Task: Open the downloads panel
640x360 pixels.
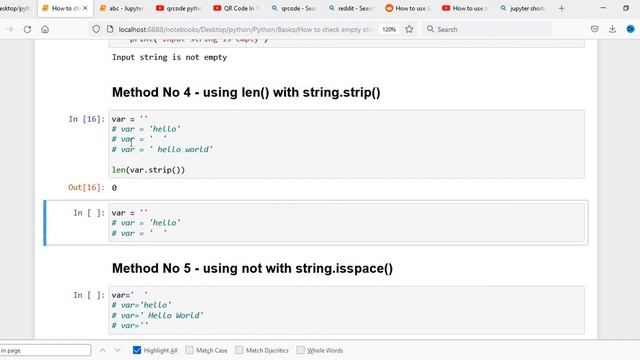Action: click(612, 29)
